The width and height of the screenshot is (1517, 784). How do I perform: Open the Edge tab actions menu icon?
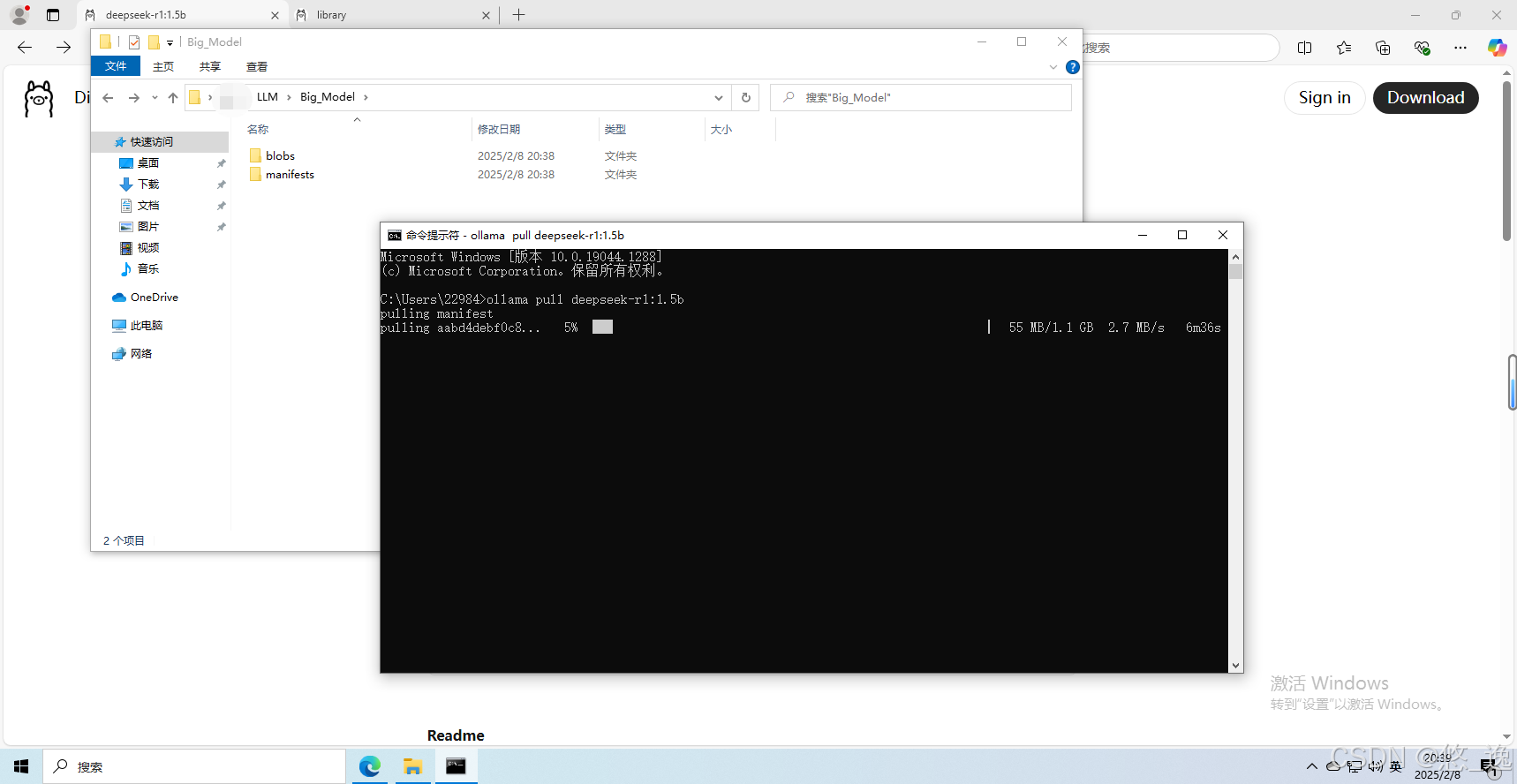[x=53, y=15]
